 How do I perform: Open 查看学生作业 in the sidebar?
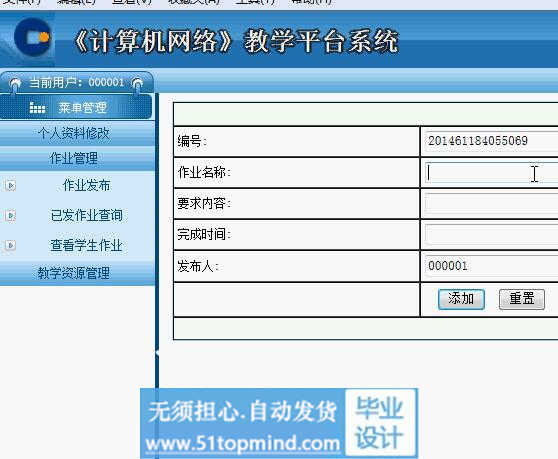click(86, 245)
